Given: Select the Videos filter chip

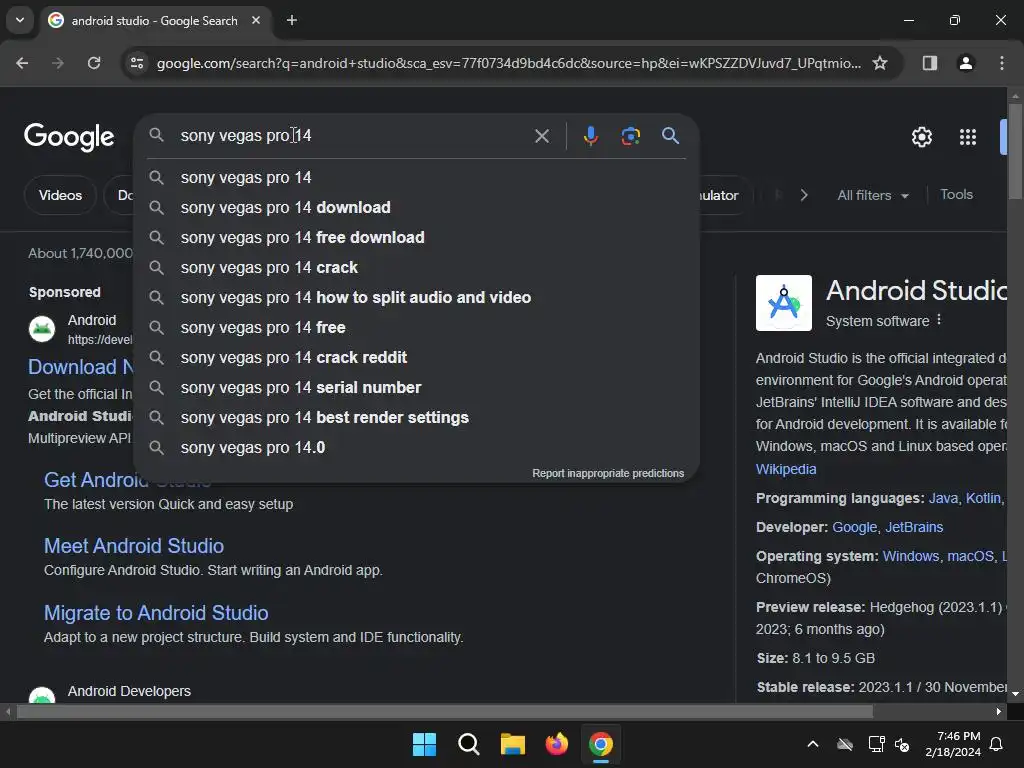Looking at the screenshot, I should click(60, 195).
